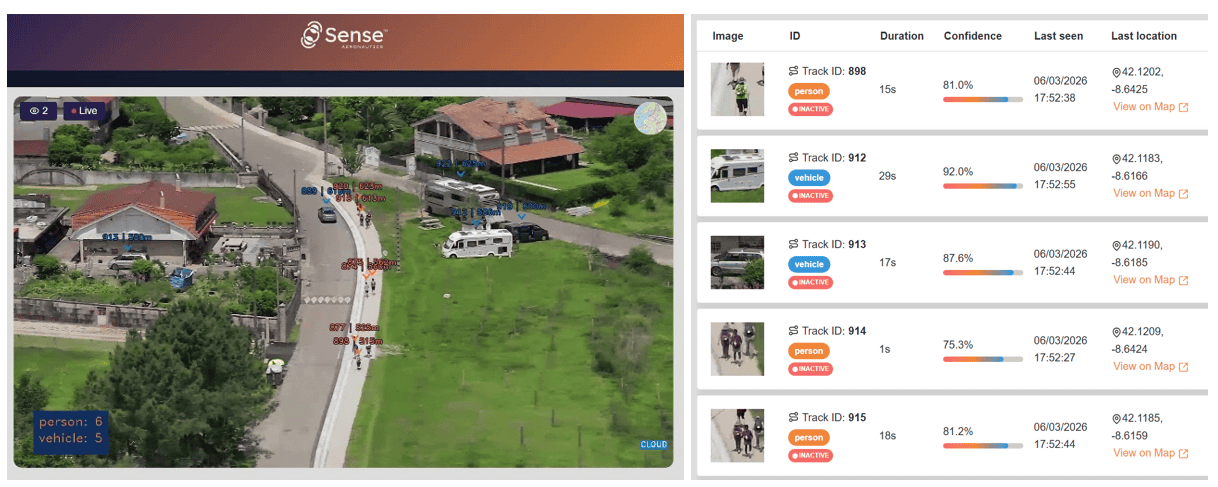Click the 17:52:27 last seen timestamp
Screen dimensions: 1218x487
tap(1055, 358)
